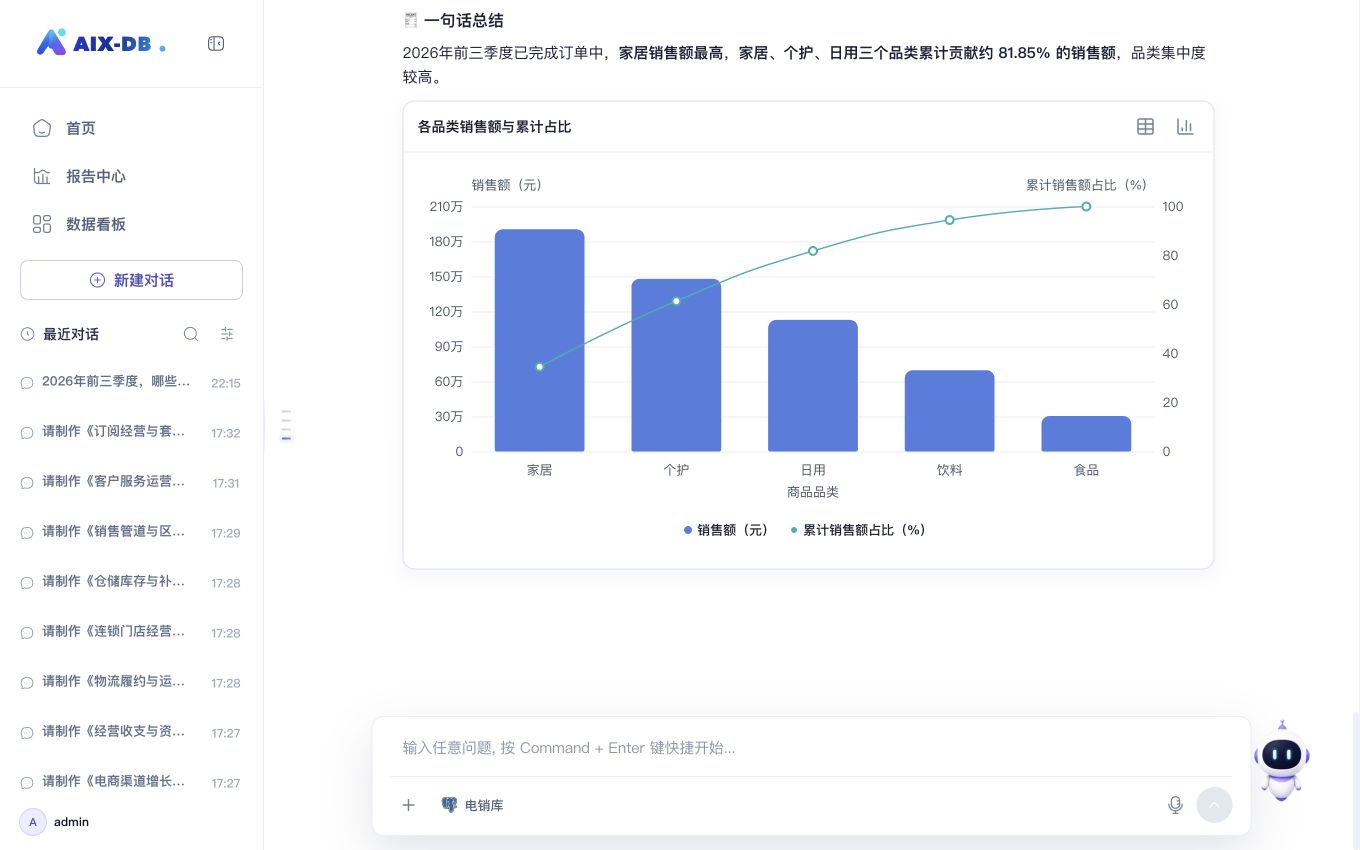Open the admin user profile
Image resolution: width=1360 pixels, height=850 pixels.
click(55, 822)
